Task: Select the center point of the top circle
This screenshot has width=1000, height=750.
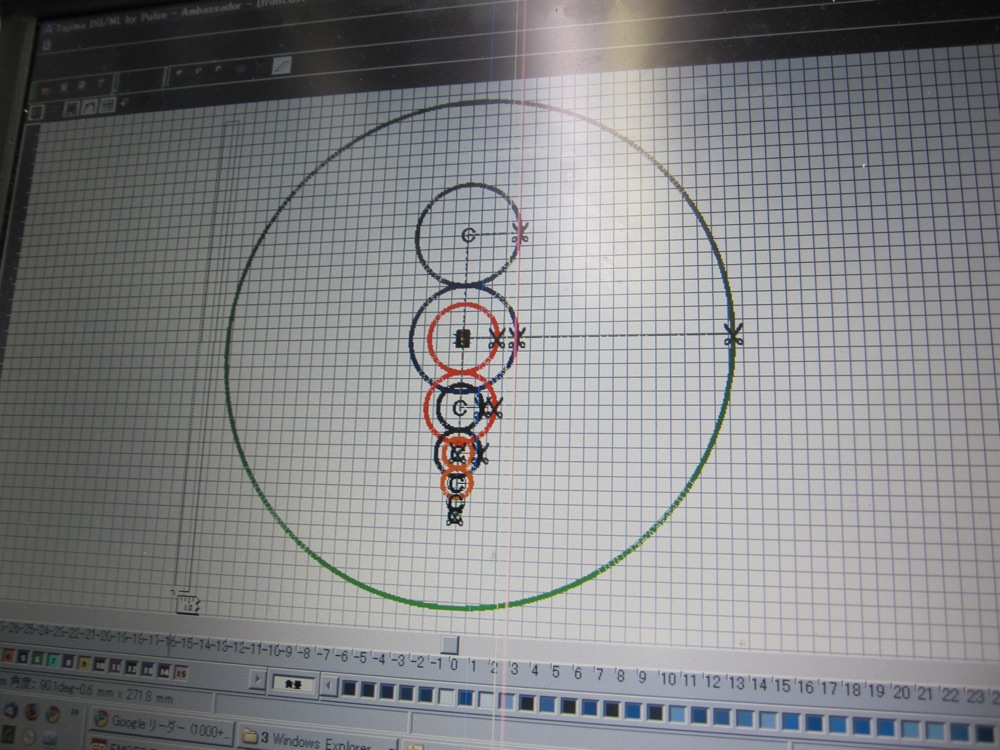Action: (x=468, y=235)
